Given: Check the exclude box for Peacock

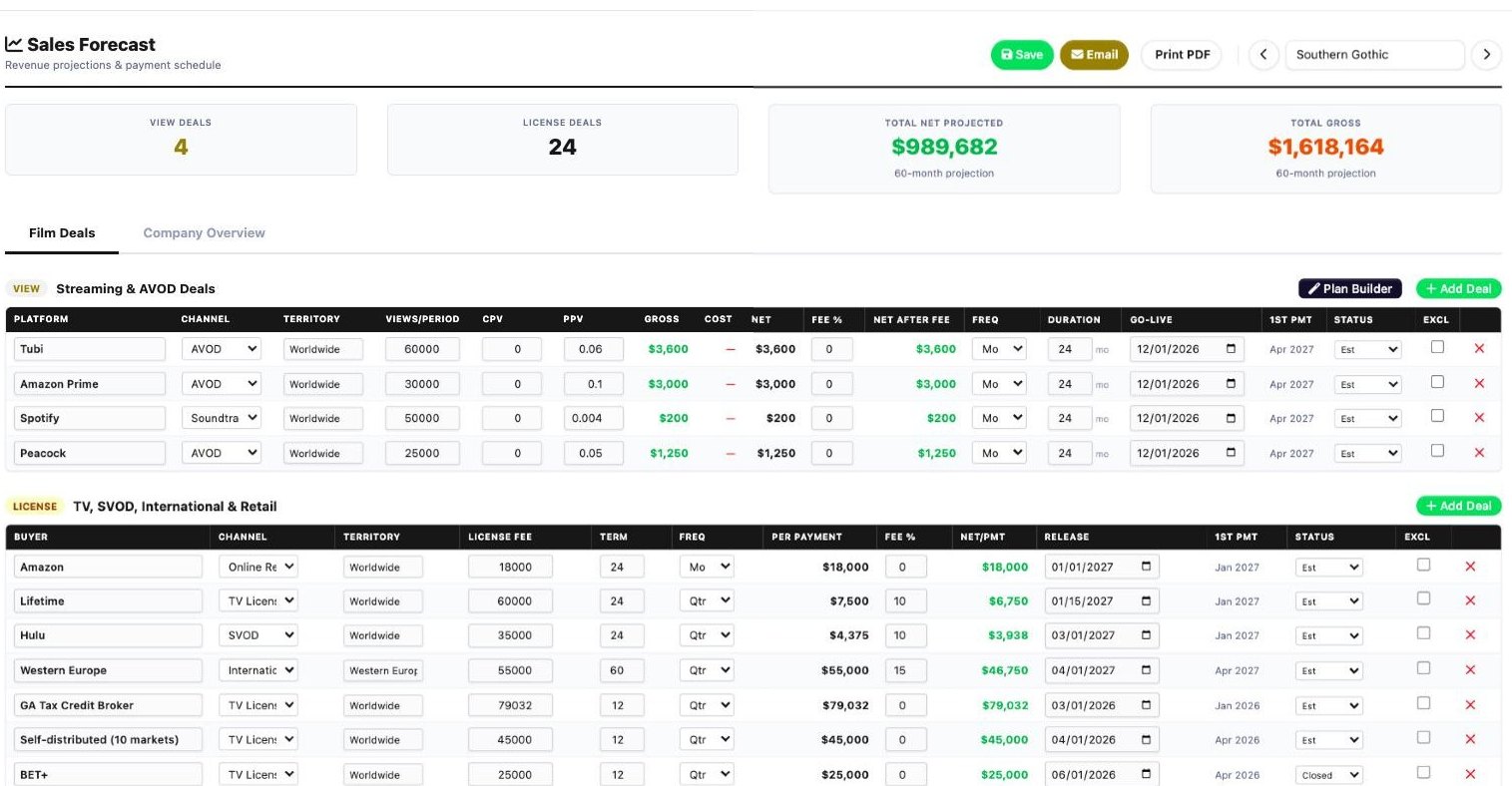Looking at the screenshot, I should pos(1437,451).
